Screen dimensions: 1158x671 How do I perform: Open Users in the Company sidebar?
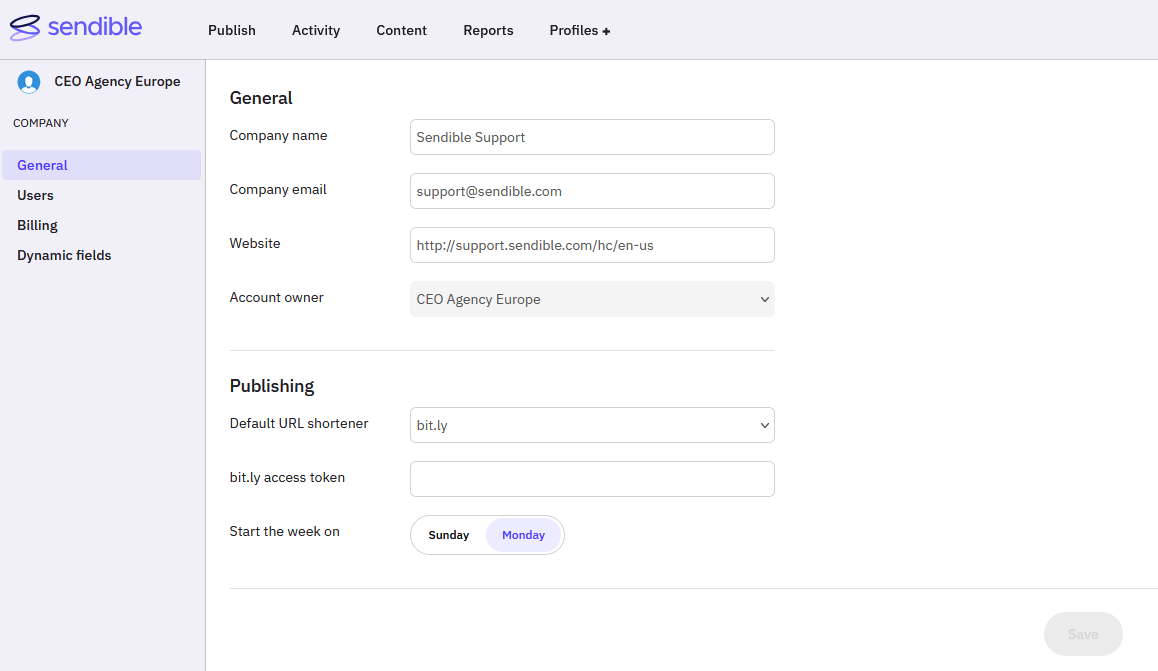point(35,196)
